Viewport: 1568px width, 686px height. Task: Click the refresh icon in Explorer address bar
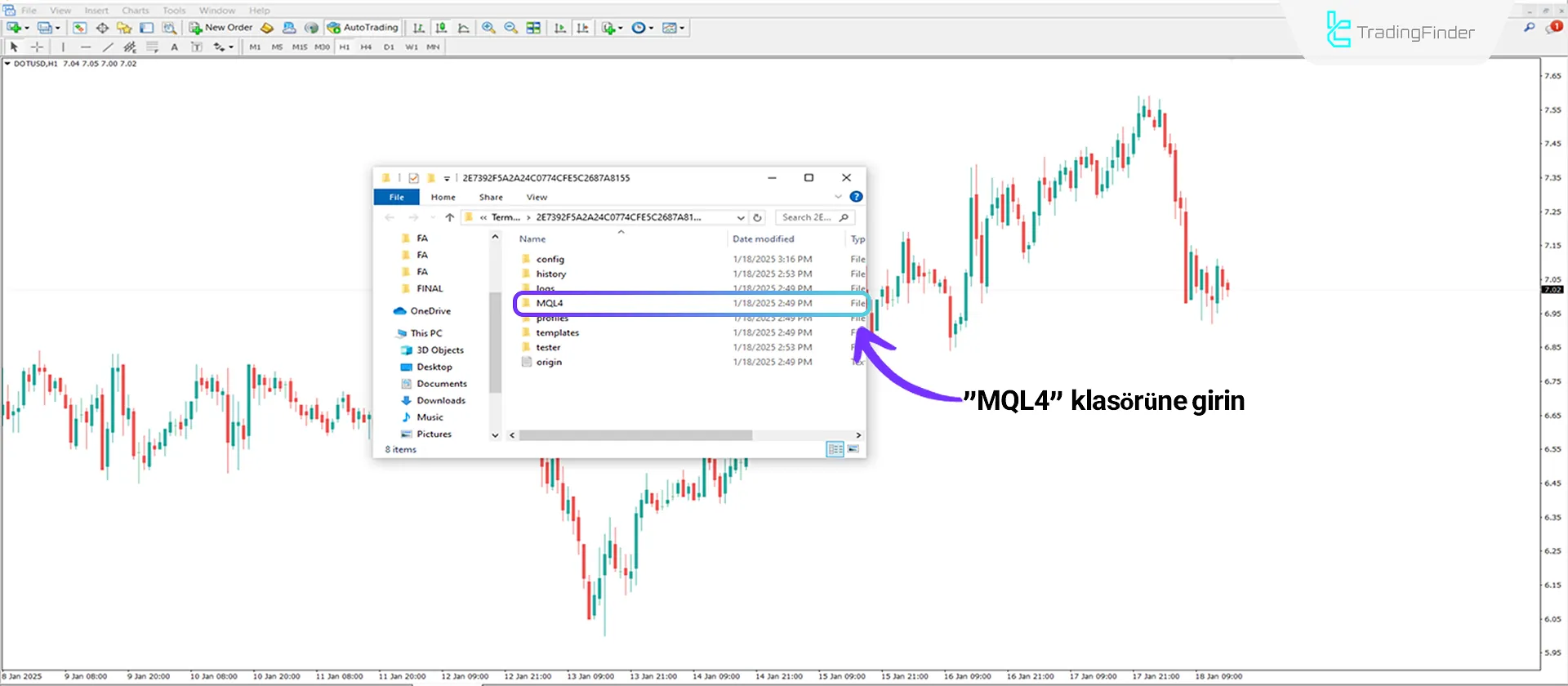(757, 218)
